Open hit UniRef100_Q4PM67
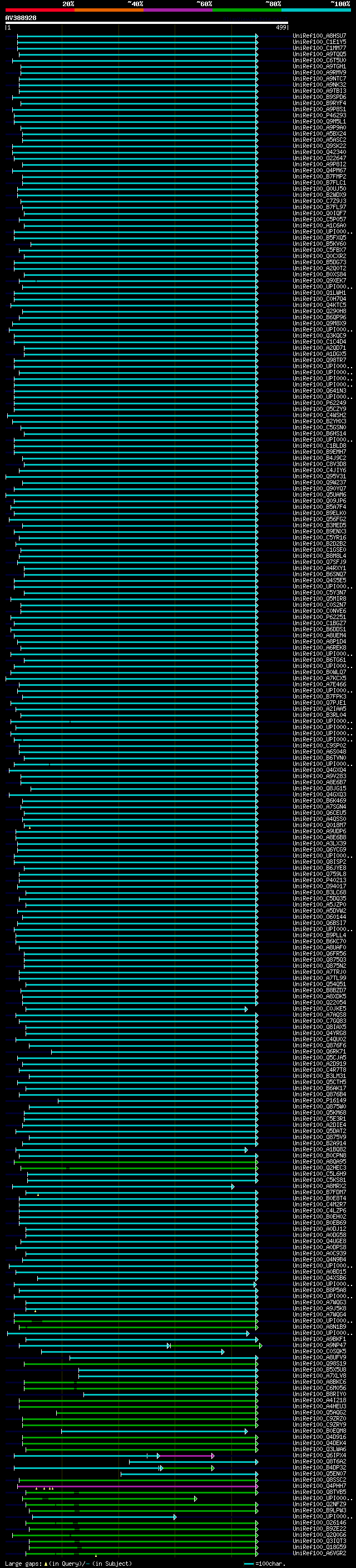Viewport: 356px width, 1568px height. (x=319, y=170)
